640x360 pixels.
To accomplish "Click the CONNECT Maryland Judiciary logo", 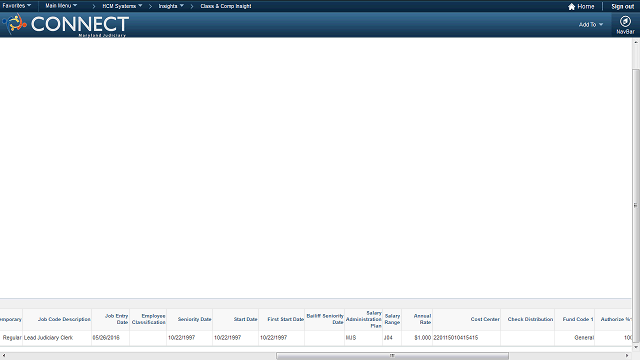I will [66, 24].
